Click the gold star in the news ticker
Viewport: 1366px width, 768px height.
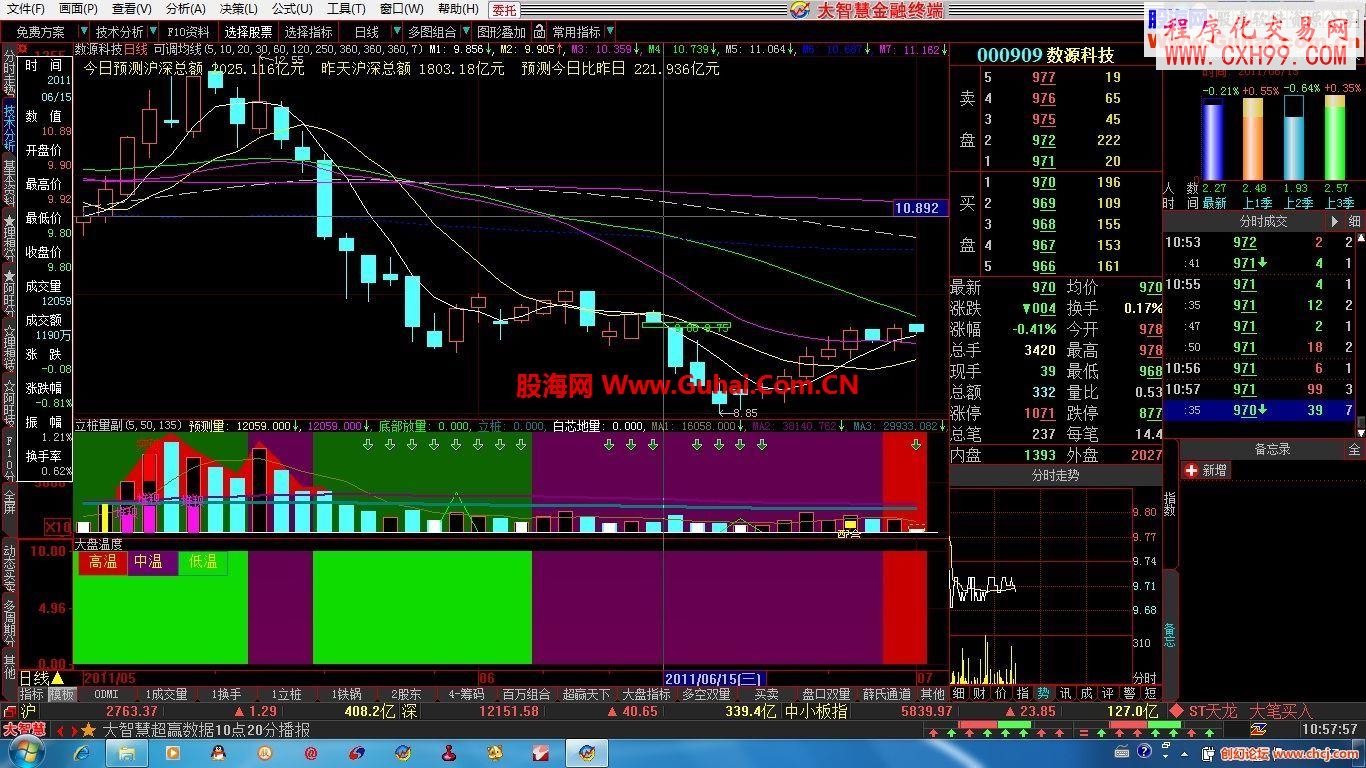pos(89,730)
